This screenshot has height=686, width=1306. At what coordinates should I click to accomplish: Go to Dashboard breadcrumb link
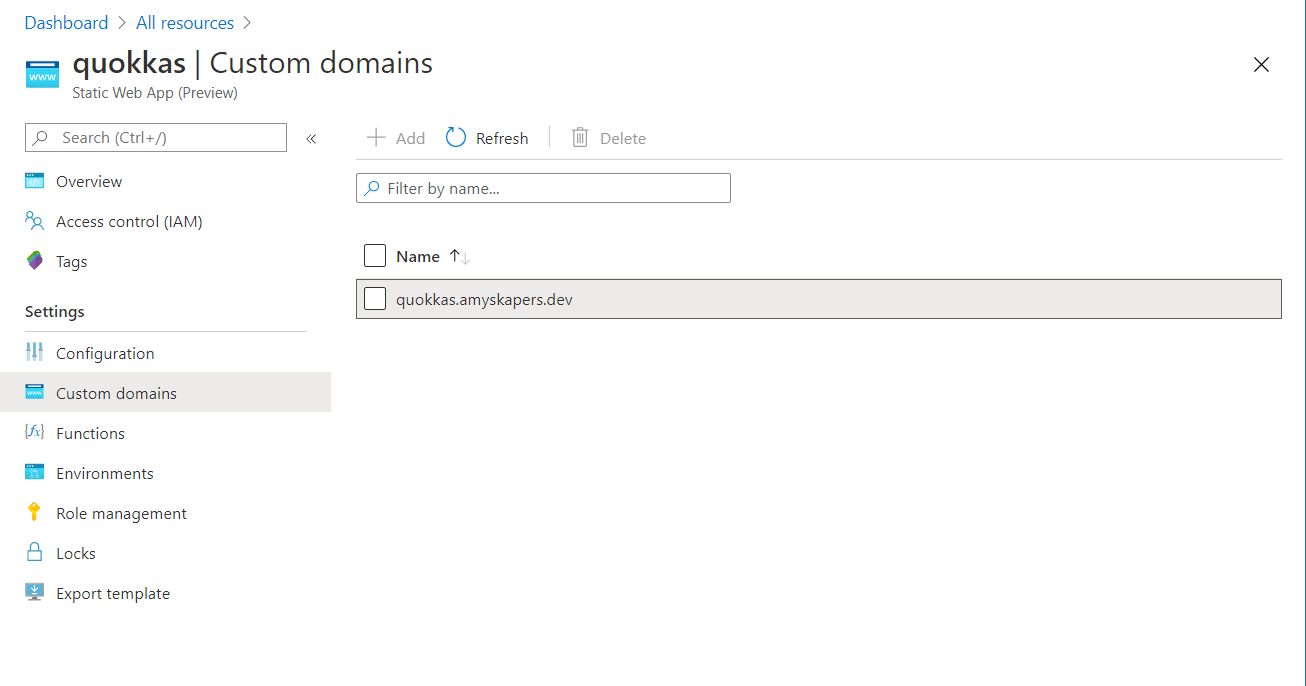[x=66, y=22]
